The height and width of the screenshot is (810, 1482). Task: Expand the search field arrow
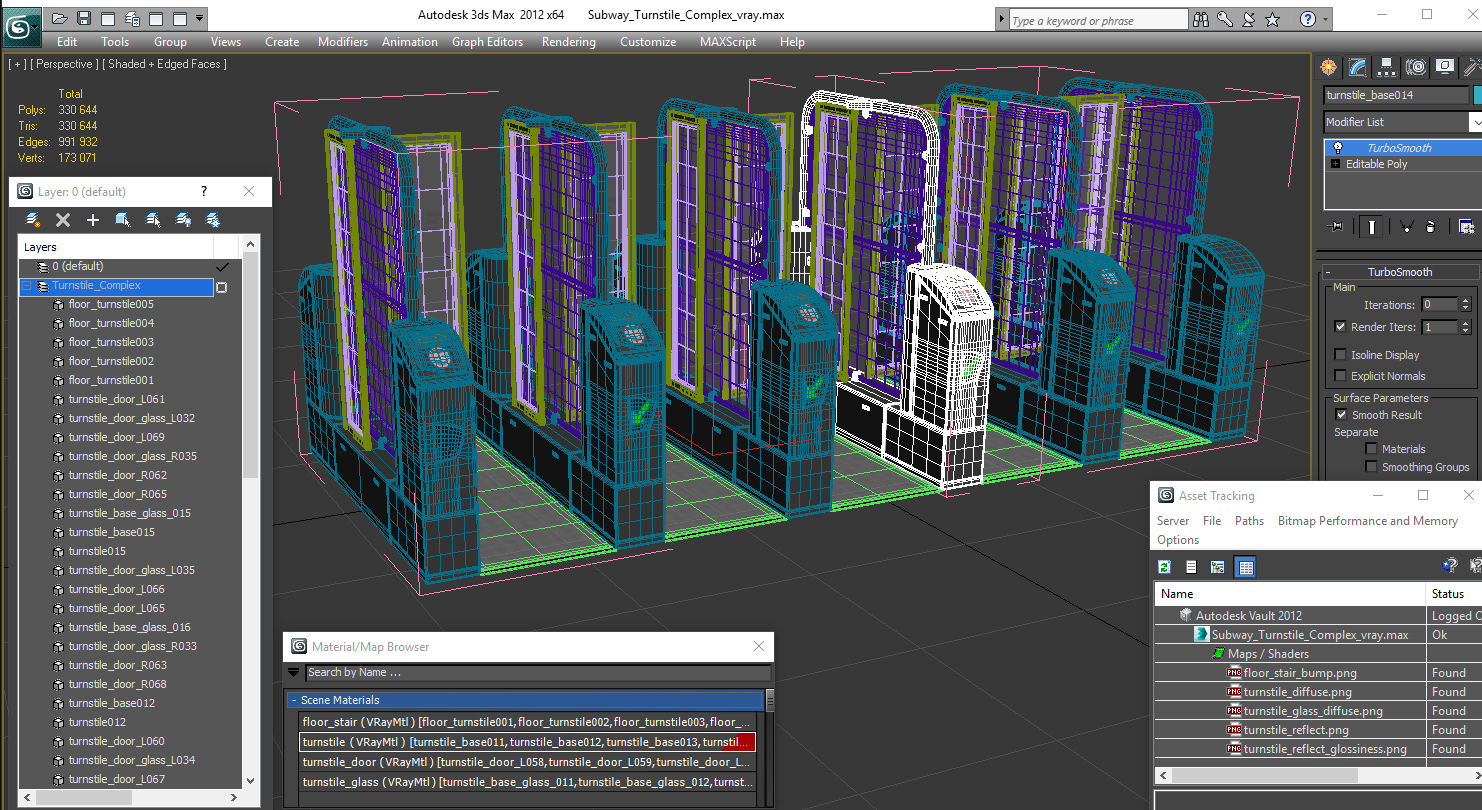(x=1001, y=19)
